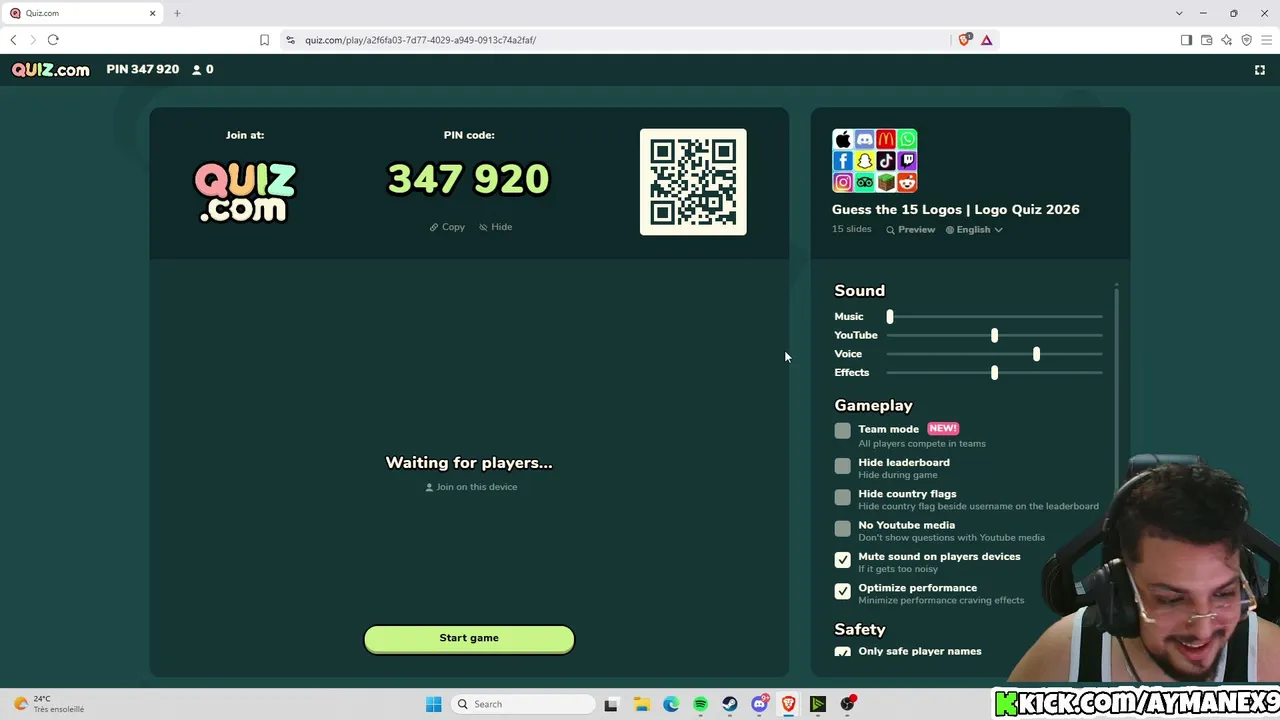The height and width of the screenshot is (720, 1280).
Task: Go back using the browser back arrow
Action: tap(13, 40)
